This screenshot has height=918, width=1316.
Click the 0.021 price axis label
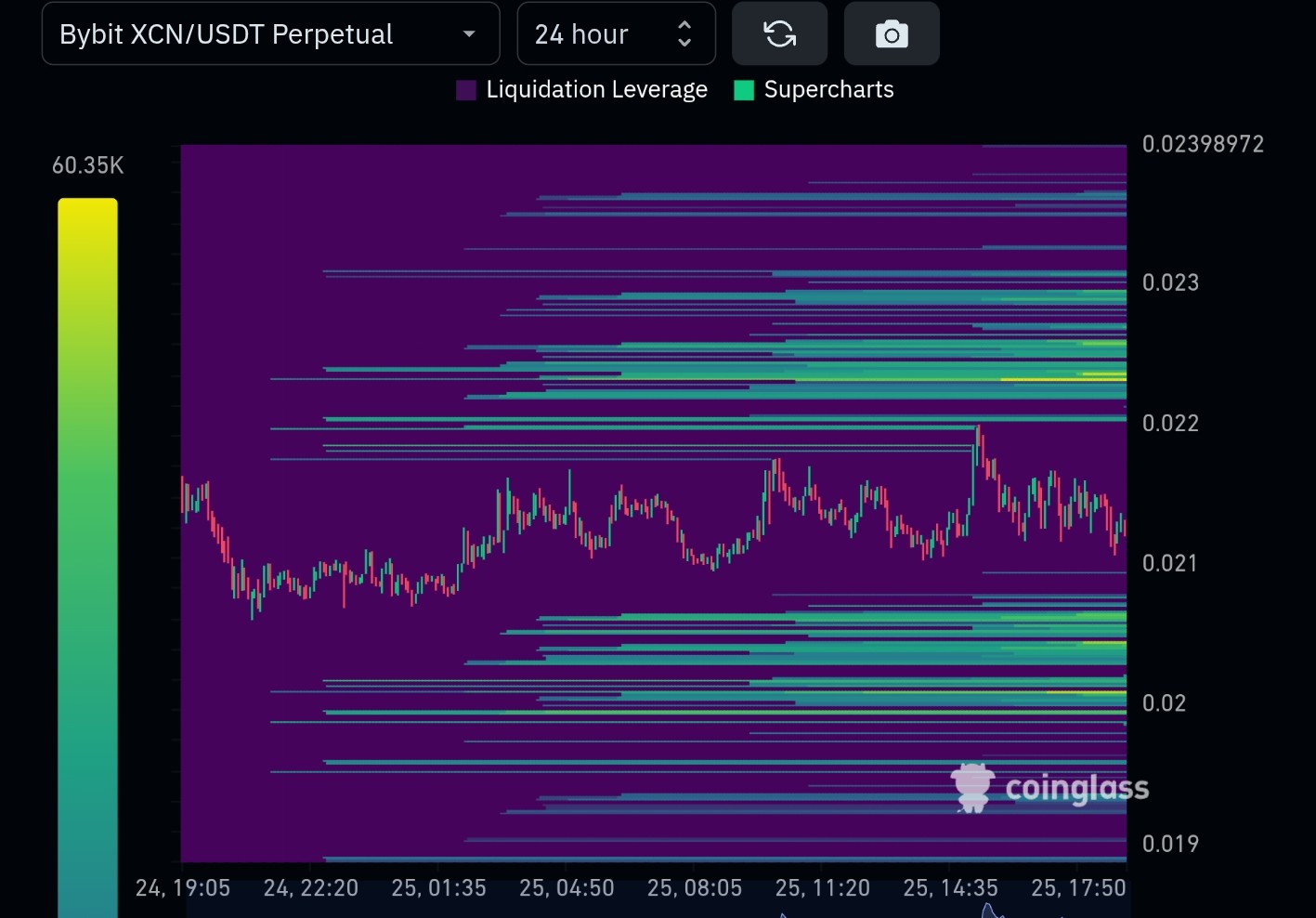coord(1170,563)
